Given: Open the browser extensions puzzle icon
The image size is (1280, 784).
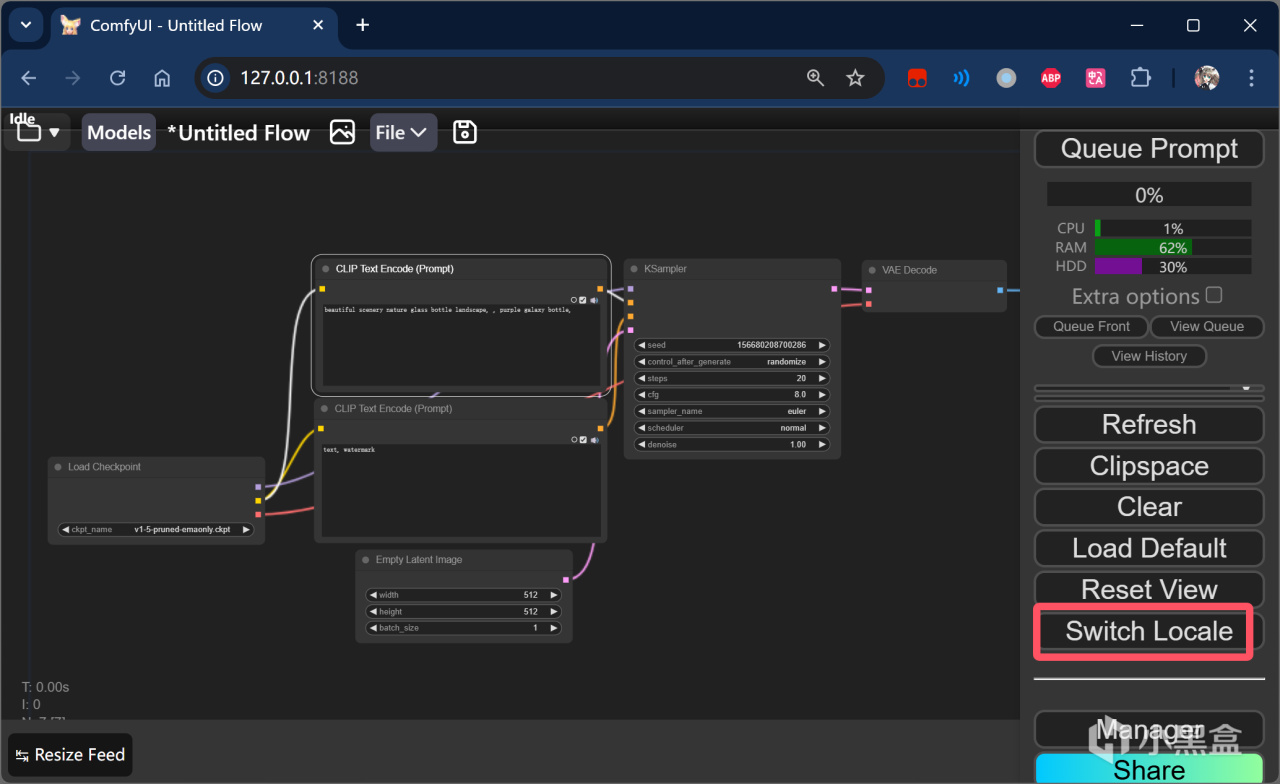Looking at the screenshot, I should (1140, 78).
